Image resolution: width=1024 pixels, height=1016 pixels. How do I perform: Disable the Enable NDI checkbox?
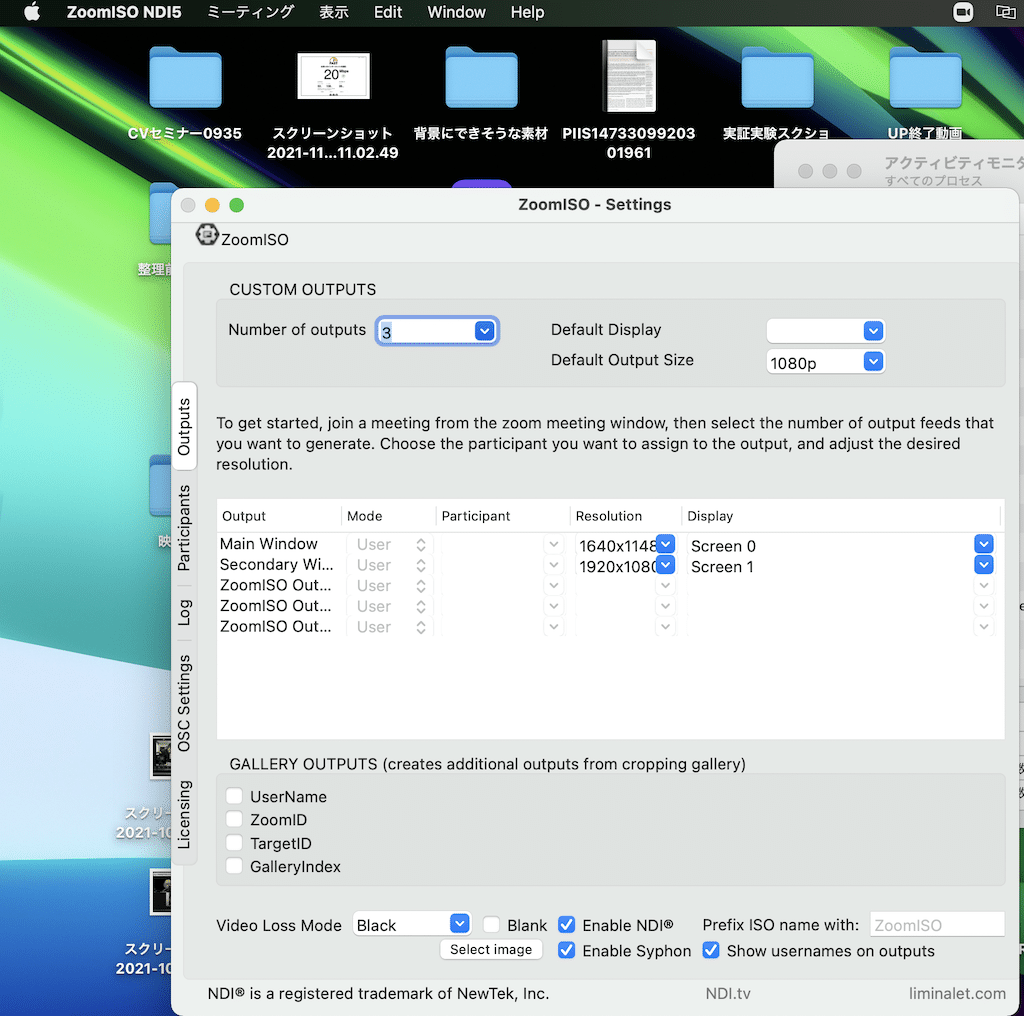pos(567,925)
